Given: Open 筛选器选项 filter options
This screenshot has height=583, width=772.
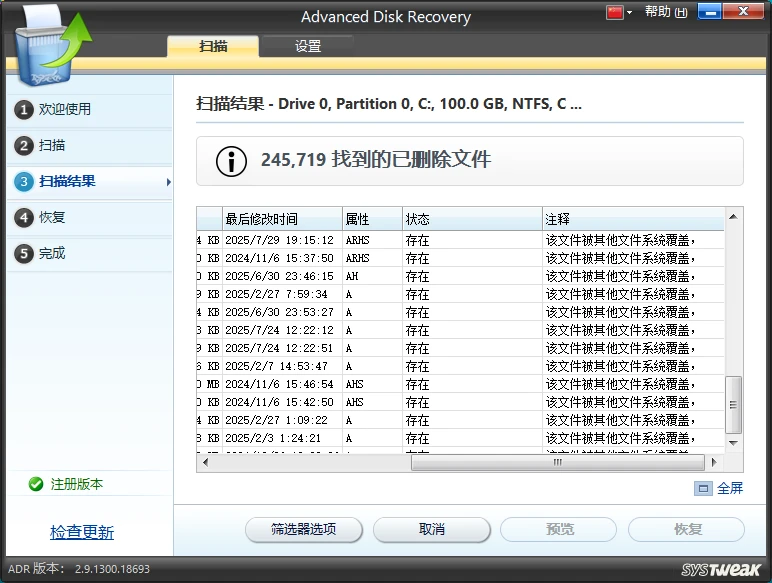Looking at the screenshot, I should click(304, 530).
